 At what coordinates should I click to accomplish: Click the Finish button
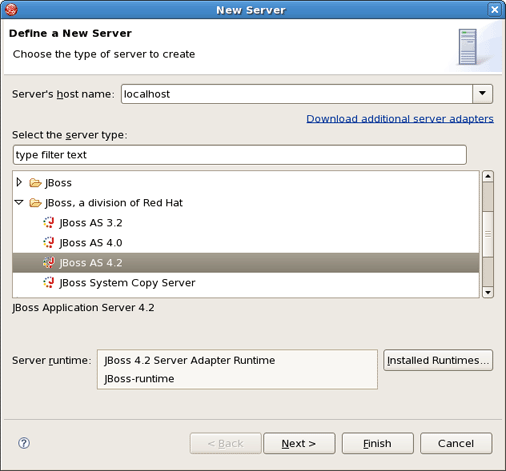pyautogui.click(x=378, y=443)
